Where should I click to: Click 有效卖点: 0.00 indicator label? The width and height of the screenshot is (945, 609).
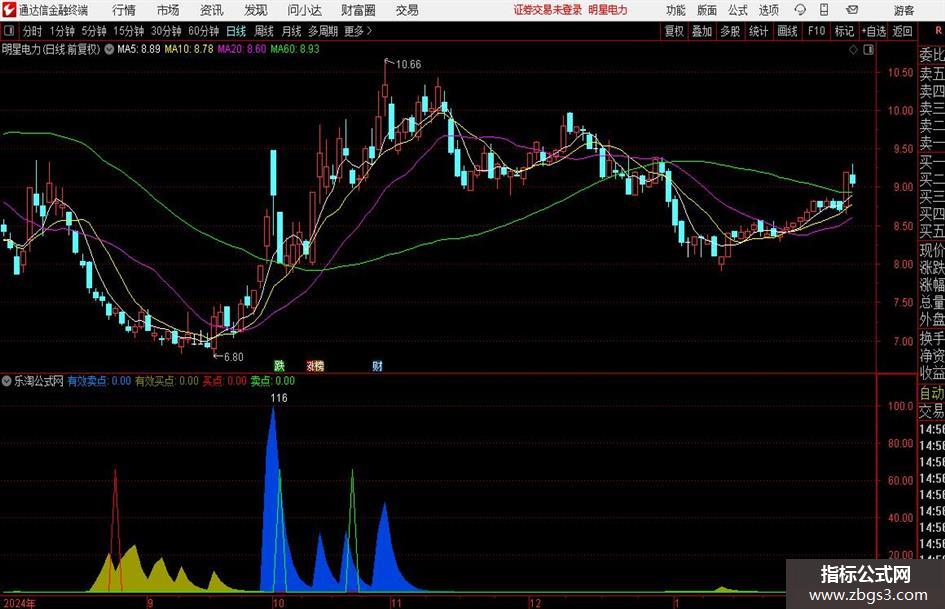pos(99,381)
